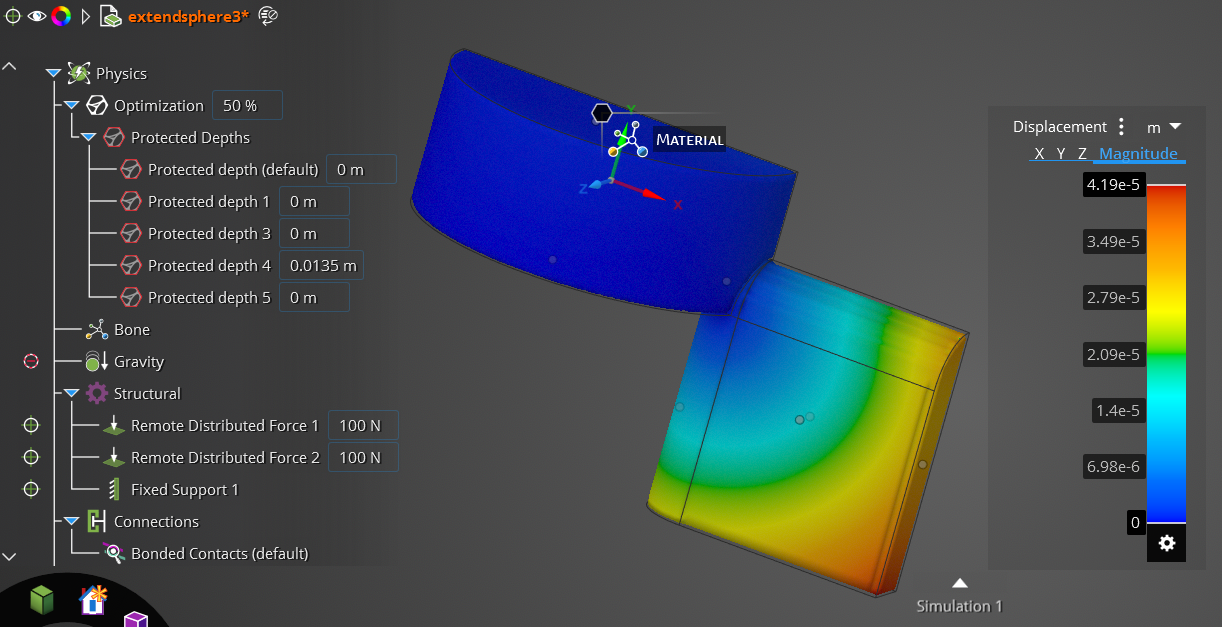
Task: Click the Protected depth 4 icon
Action: [x=131, y=265]
